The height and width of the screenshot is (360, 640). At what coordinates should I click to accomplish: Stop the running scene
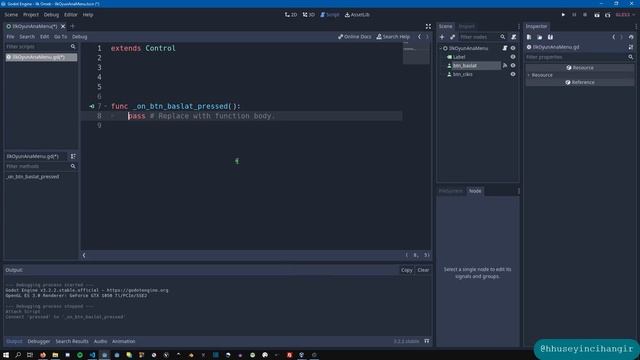(x=585, y=15)
